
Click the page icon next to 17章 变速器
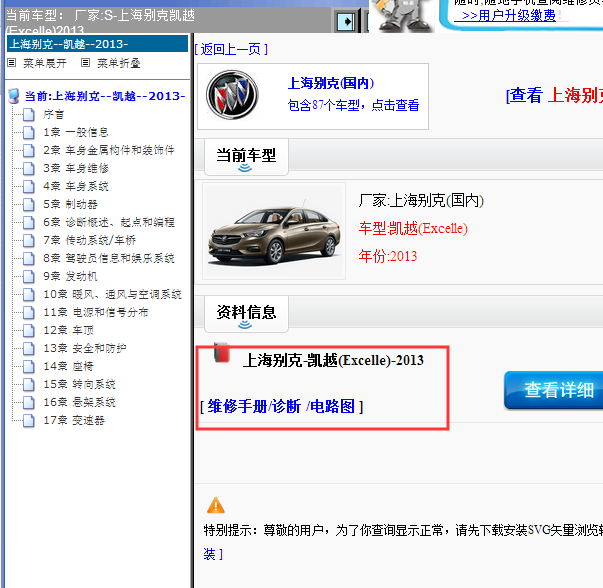pyautogui.click(x=28, y=421)
